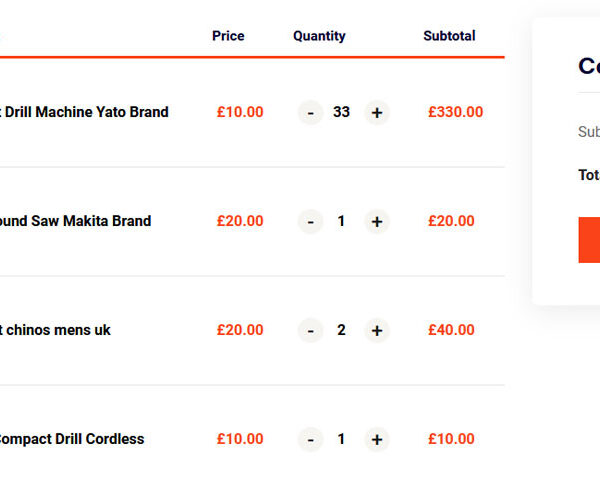The width and height of the screenshot is (600, 480).
Task: Click the quantity value 33 field
Action: 342,112
